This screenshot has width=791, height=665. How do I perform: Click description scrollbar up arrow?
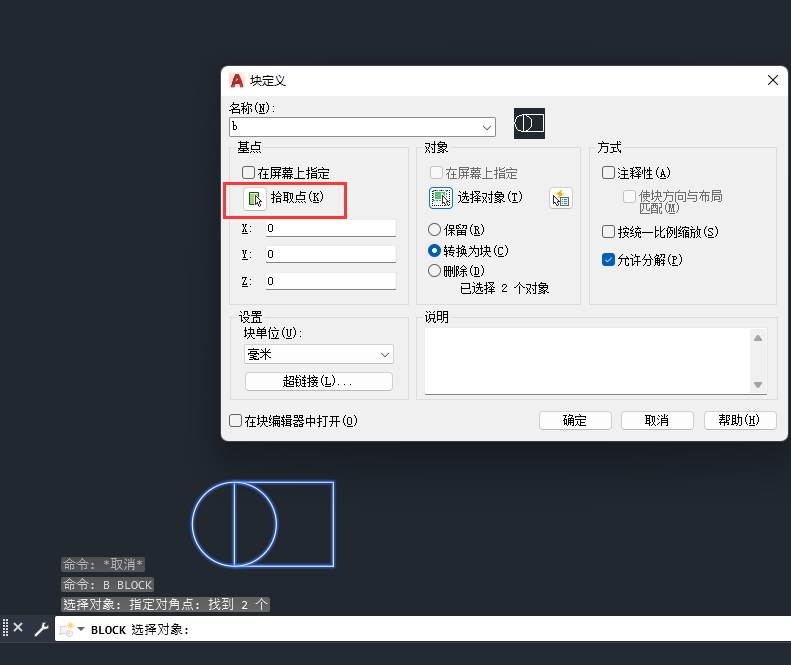(x=758, y=338)
